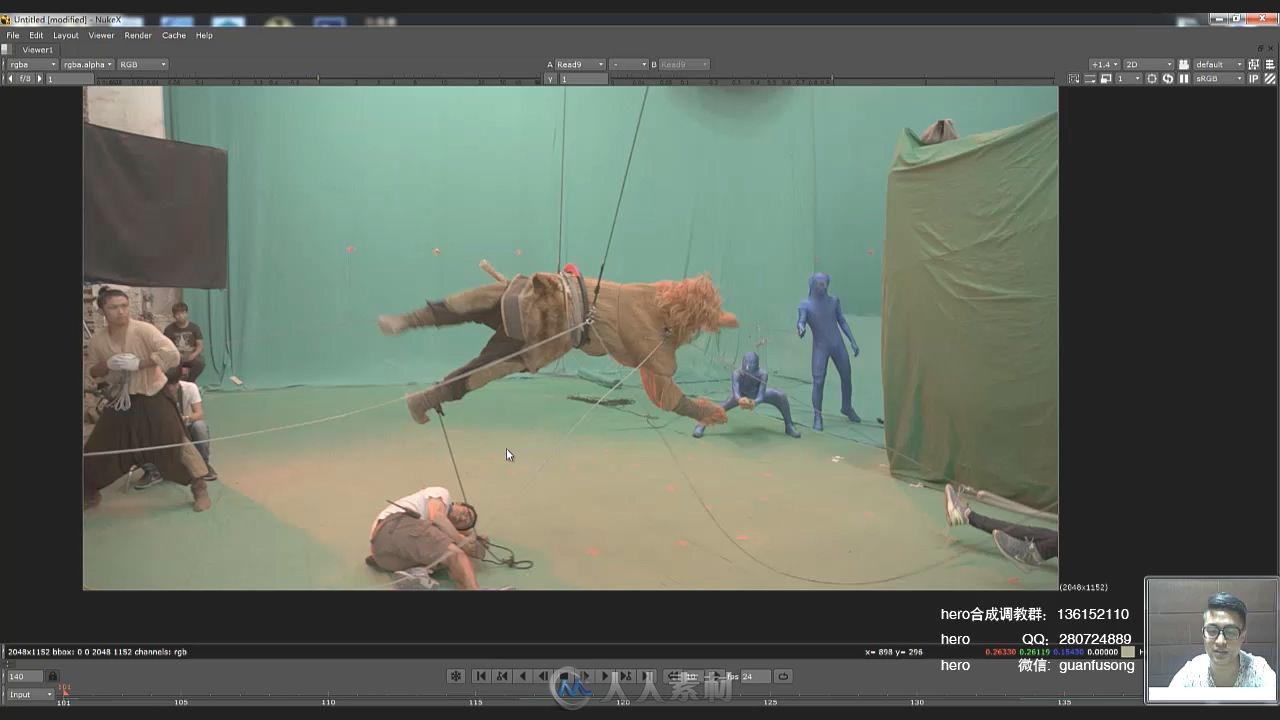The width and height of the screenshot is (1280, 720).
Task: Click the pane options icon left of Viewer1
Action: pyautogui.click(x=6, y=49)
